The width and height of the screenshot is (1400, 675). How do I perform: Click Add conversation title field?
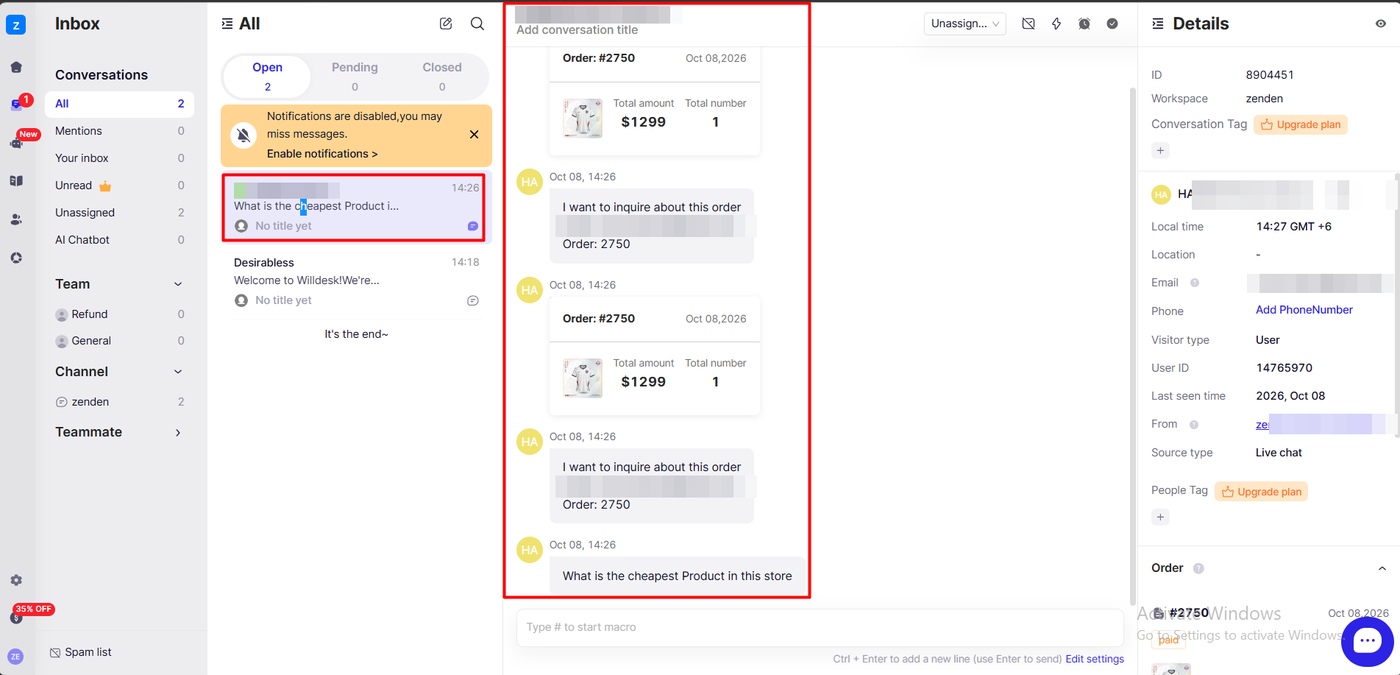click(x=577, y=30)
